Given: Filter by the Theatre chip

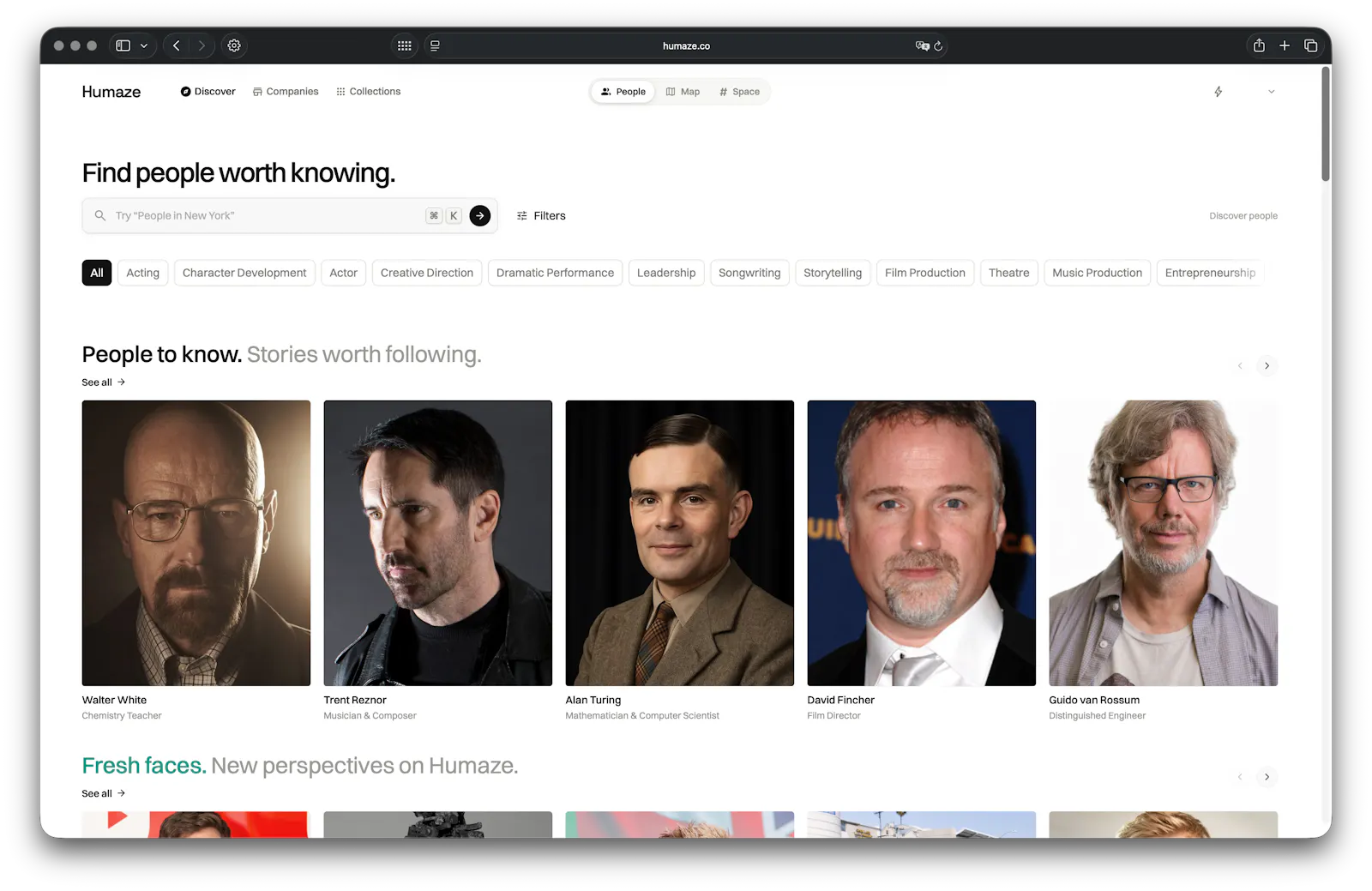Looking at the screenshot, I should [x=1009, y=273].
